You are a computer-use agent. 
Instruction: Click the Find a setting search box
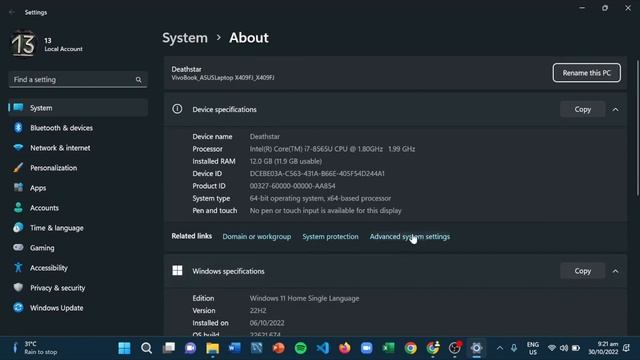tap(78, 80)
